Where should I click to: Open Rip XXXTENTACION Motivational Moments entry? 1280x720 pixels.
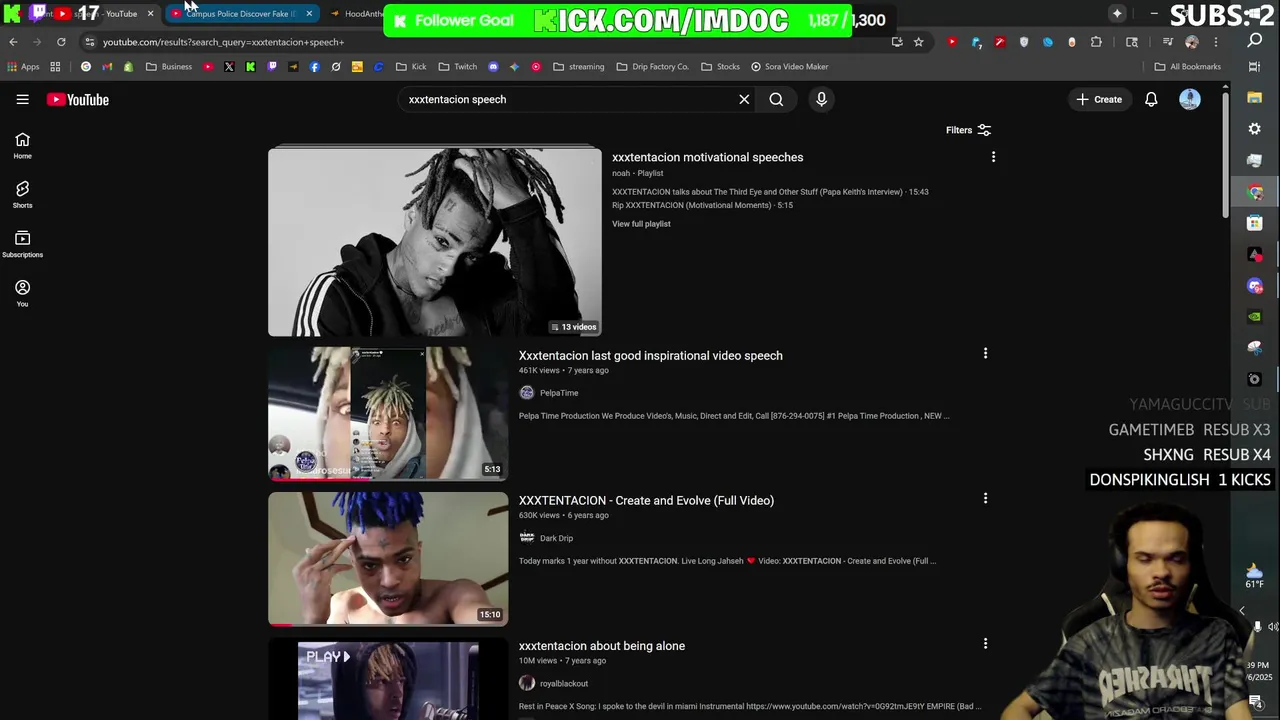[x=702, y=205]
